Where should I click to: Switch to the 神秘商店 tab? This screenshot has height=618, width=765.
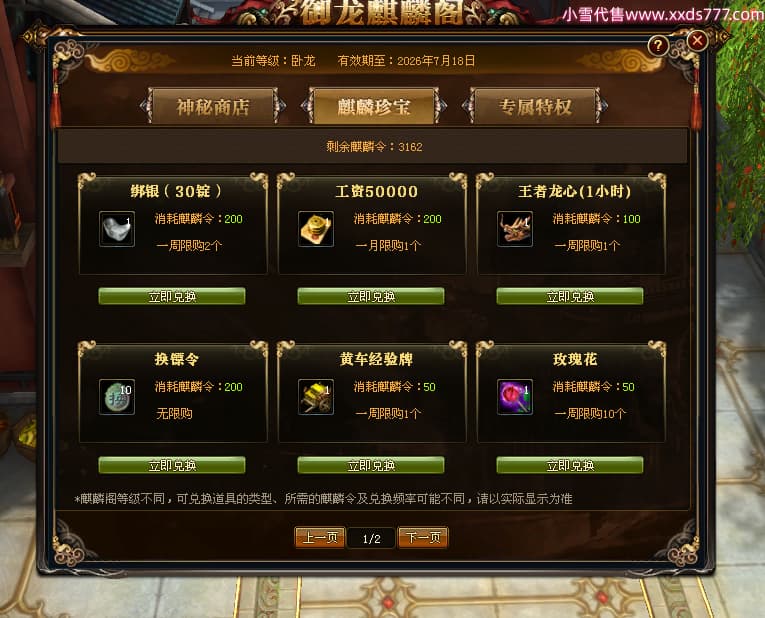(x=213, y=106)
